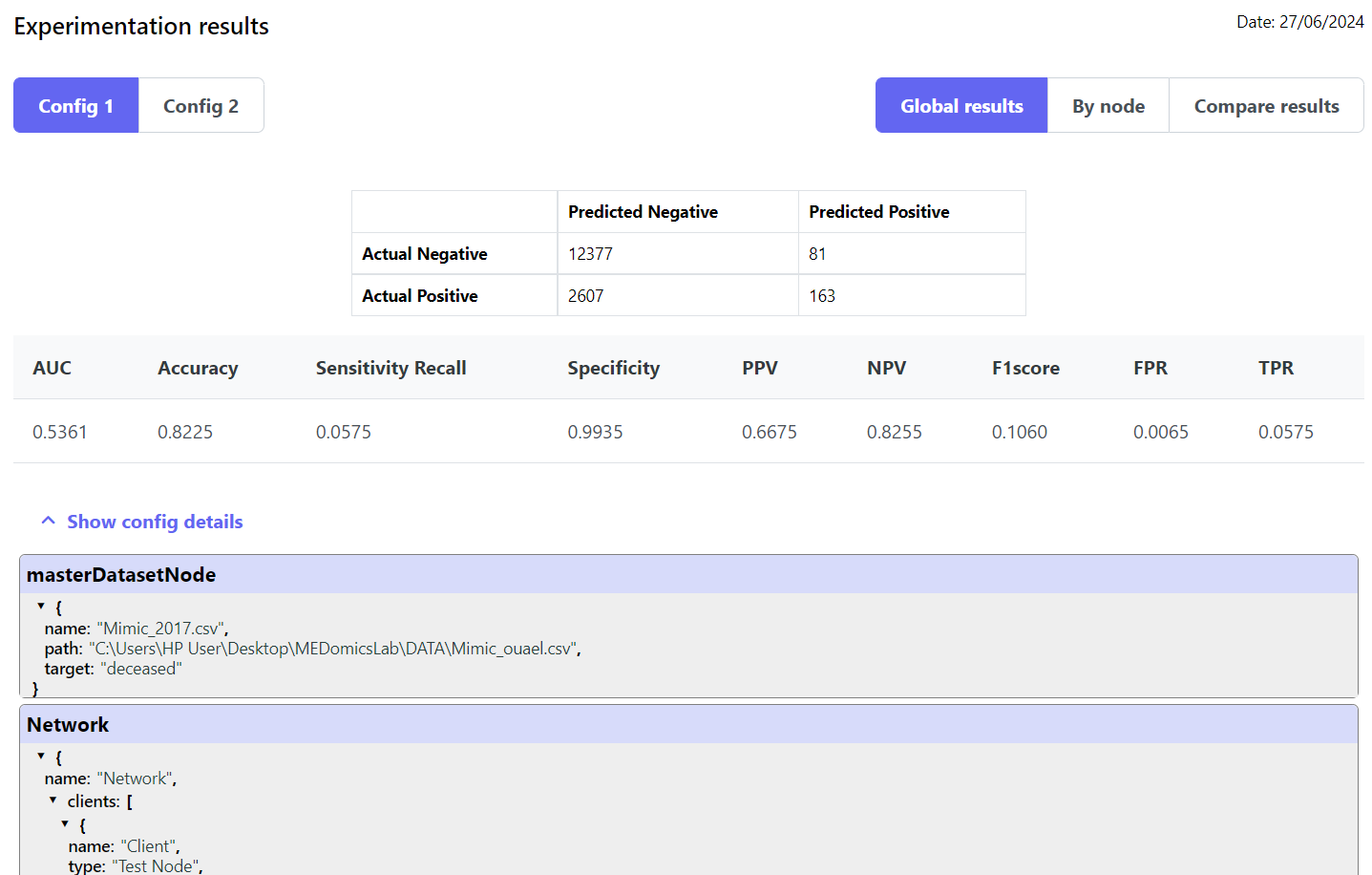Collapse the clients array in Network
The image size is (1372, 875).
point(53,800)
